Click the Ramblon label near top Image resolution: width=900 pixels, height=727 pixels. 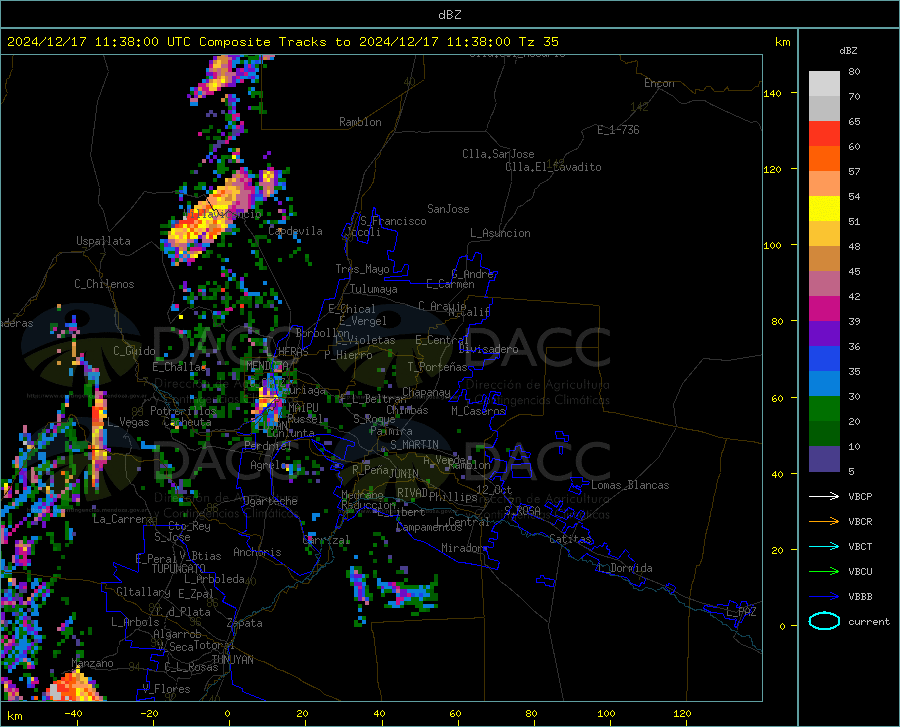pyautogui.click(x=360, y=122)
